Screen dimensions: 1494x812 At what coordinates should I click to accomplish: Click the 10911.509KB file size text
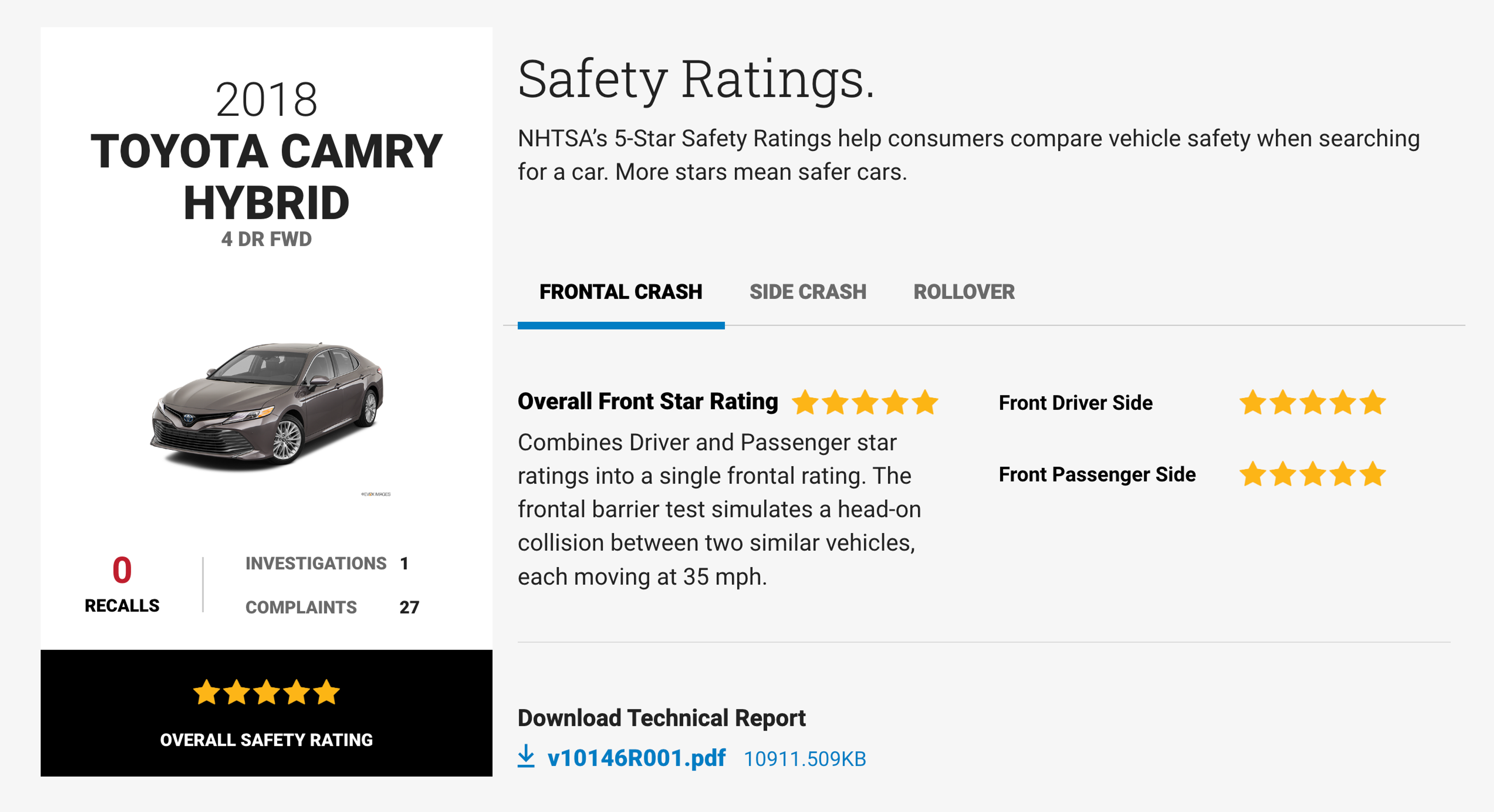click(x=805, y=759)
